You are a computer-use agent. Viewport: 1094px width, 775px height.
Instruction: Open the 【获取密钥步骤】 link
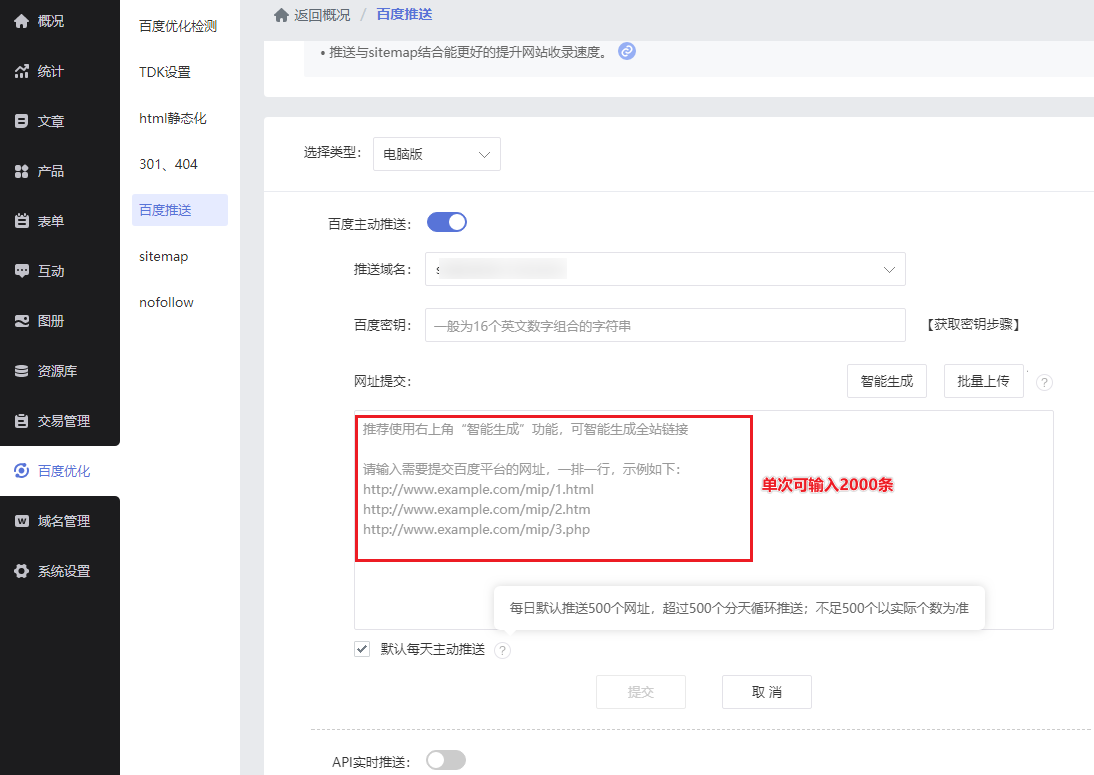tap(973, 324)
